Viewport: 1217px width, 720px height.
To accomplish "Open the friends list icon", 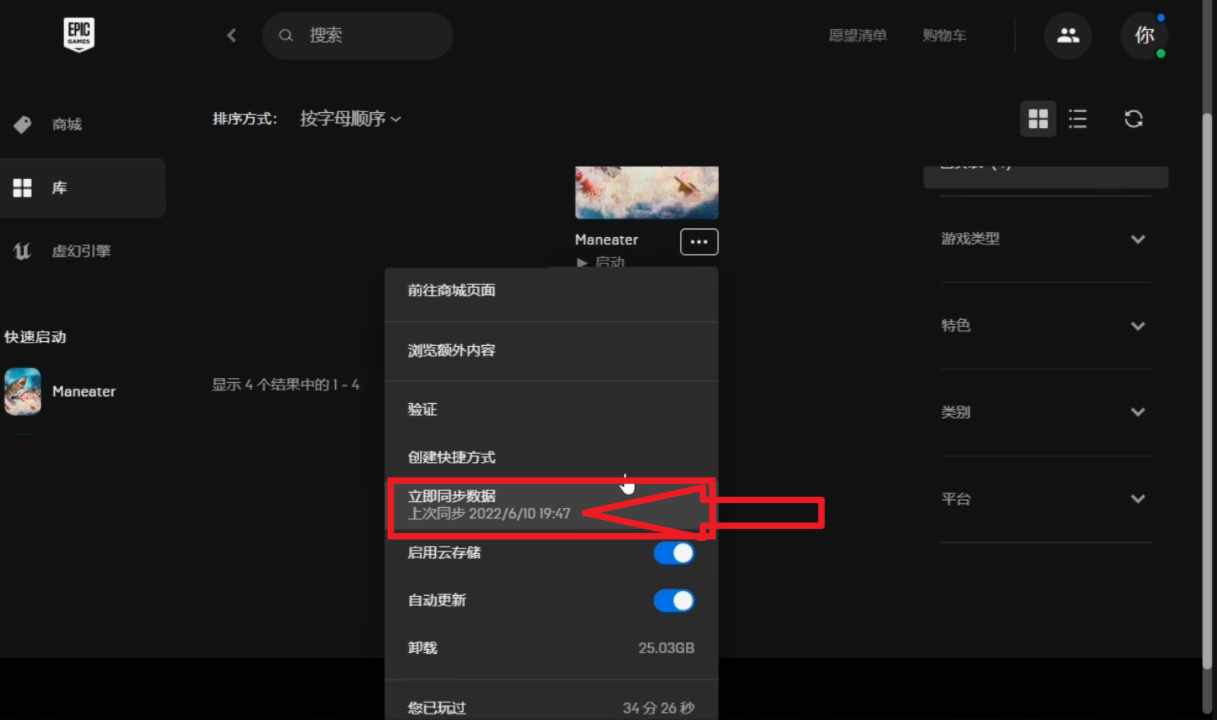I will pos(1068,36).
